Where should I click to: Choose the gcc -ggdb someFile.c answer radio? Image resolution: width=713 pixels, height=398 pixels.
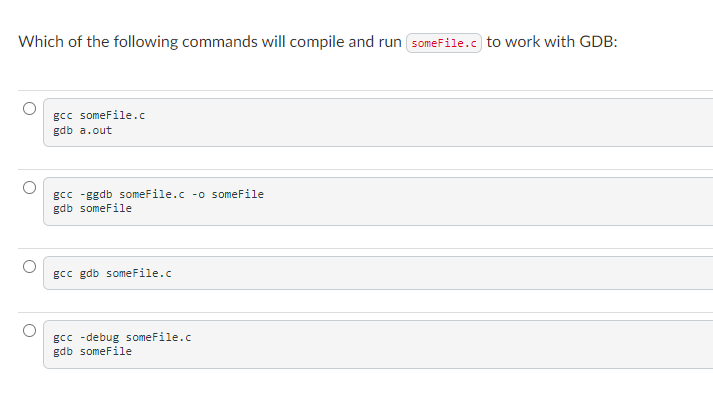coord(30,187)
